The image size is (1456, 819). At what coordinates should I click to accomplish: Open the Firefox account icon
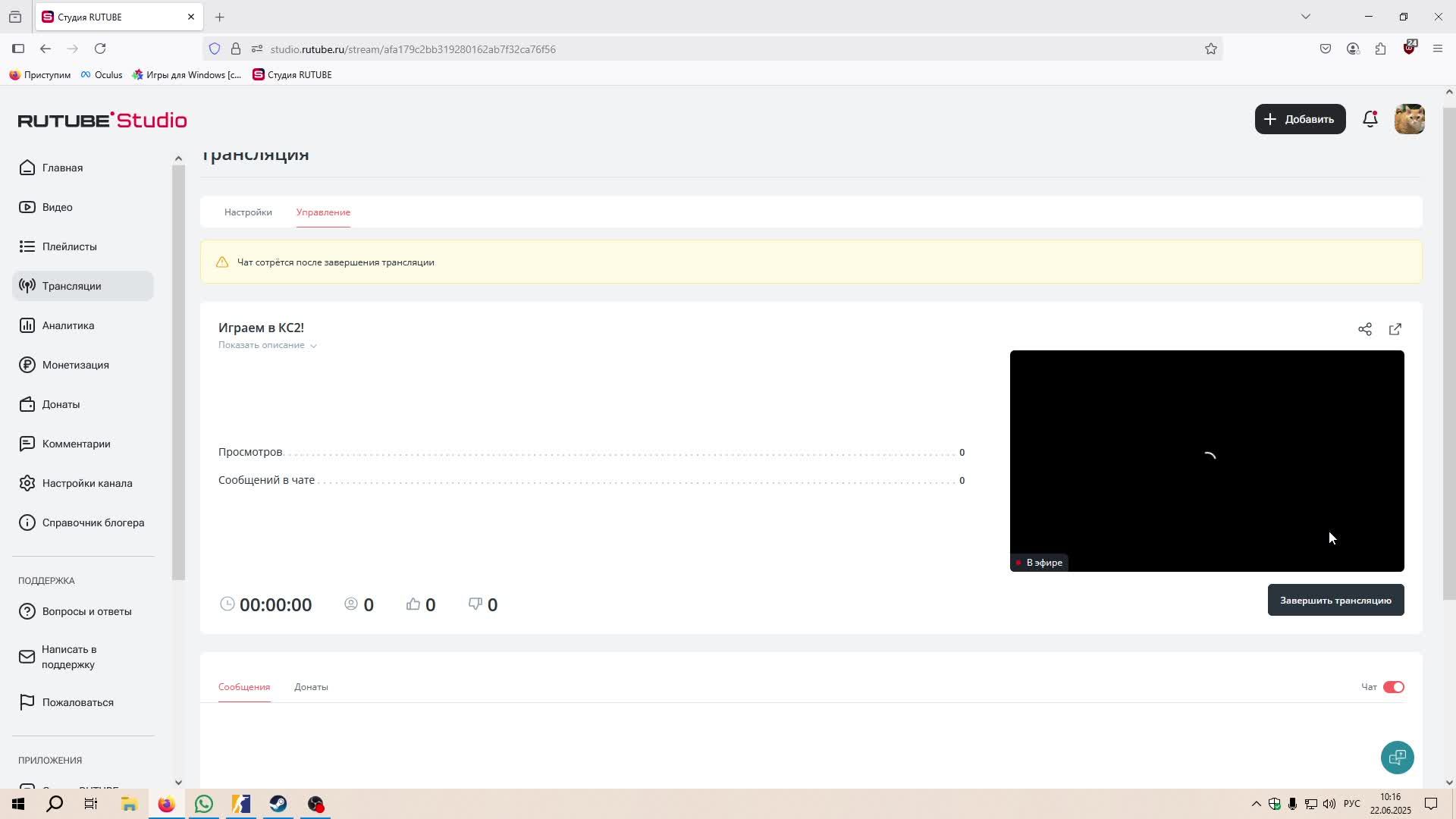tap(1353, 49)
